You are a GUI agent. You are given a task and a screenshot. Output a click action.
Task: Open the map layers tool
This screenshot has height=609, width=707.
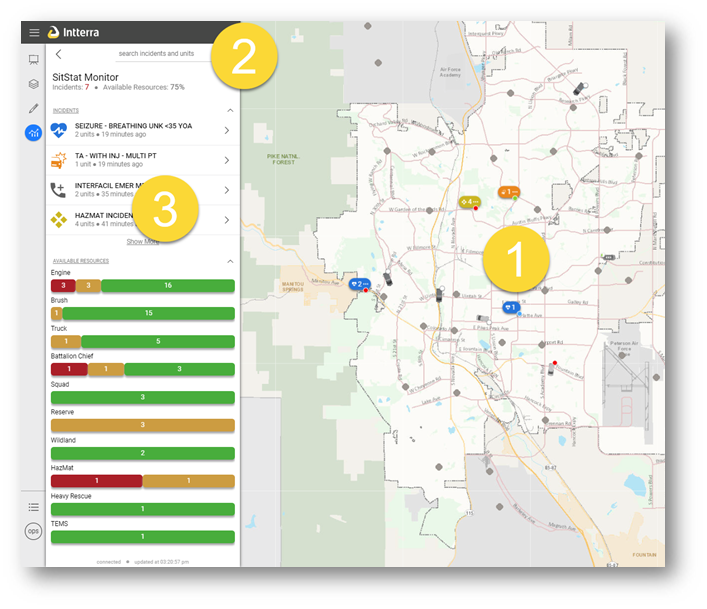[34, 84]
